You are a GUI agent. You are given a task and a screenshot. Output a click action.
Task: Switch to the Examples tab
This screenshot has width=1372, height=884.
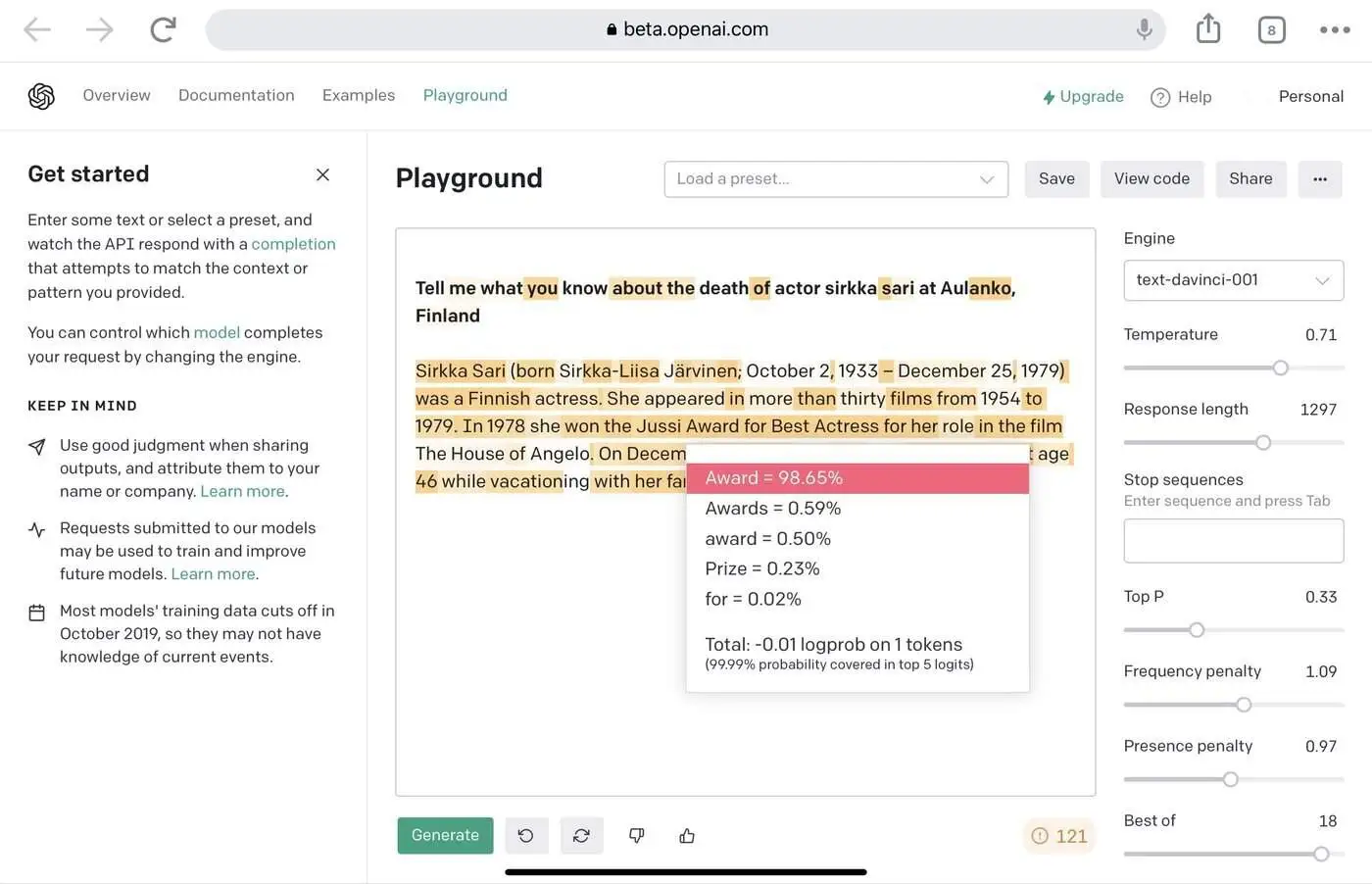(359, 95)
